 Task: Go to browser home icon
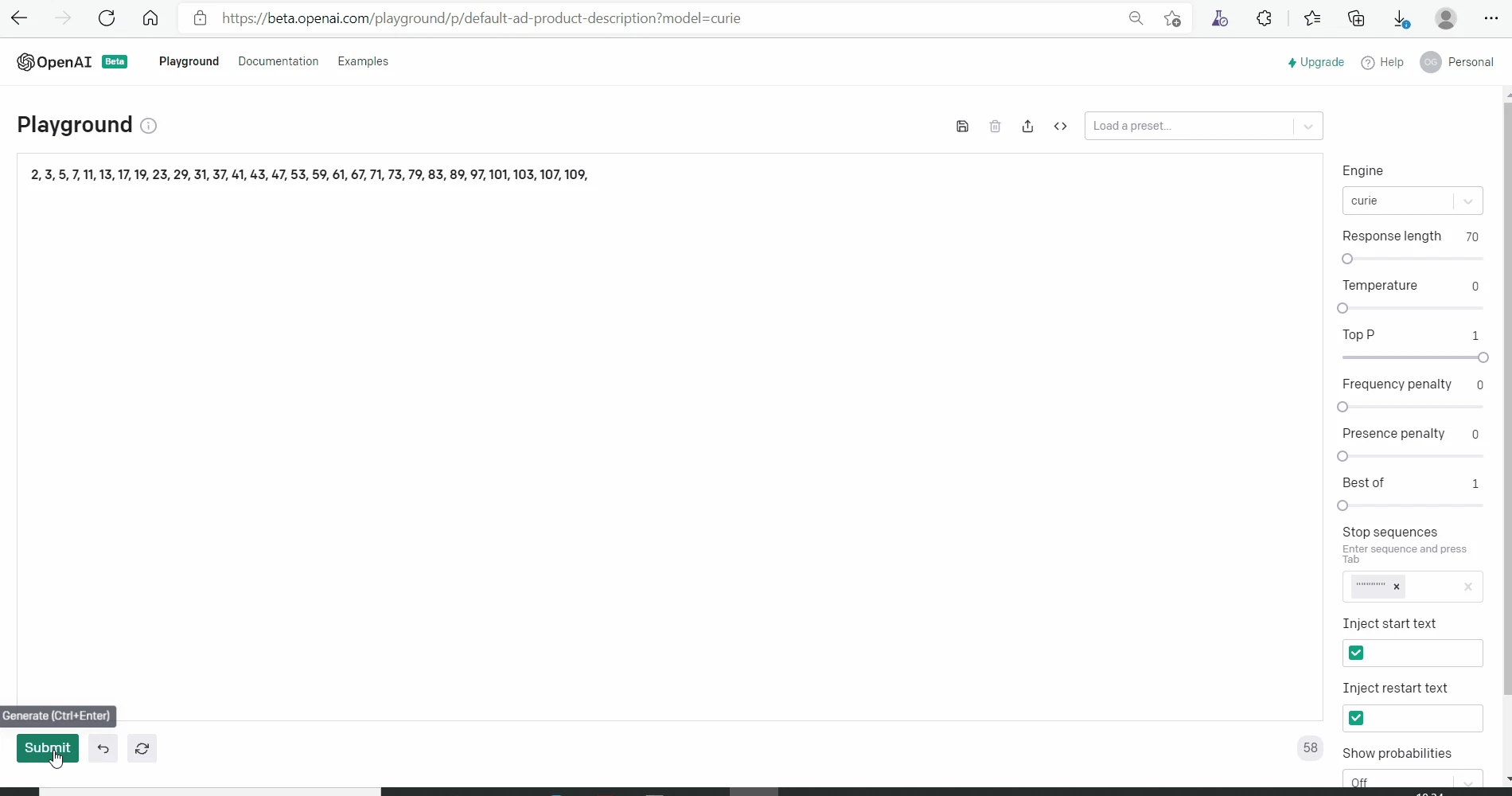coord(150,18)
